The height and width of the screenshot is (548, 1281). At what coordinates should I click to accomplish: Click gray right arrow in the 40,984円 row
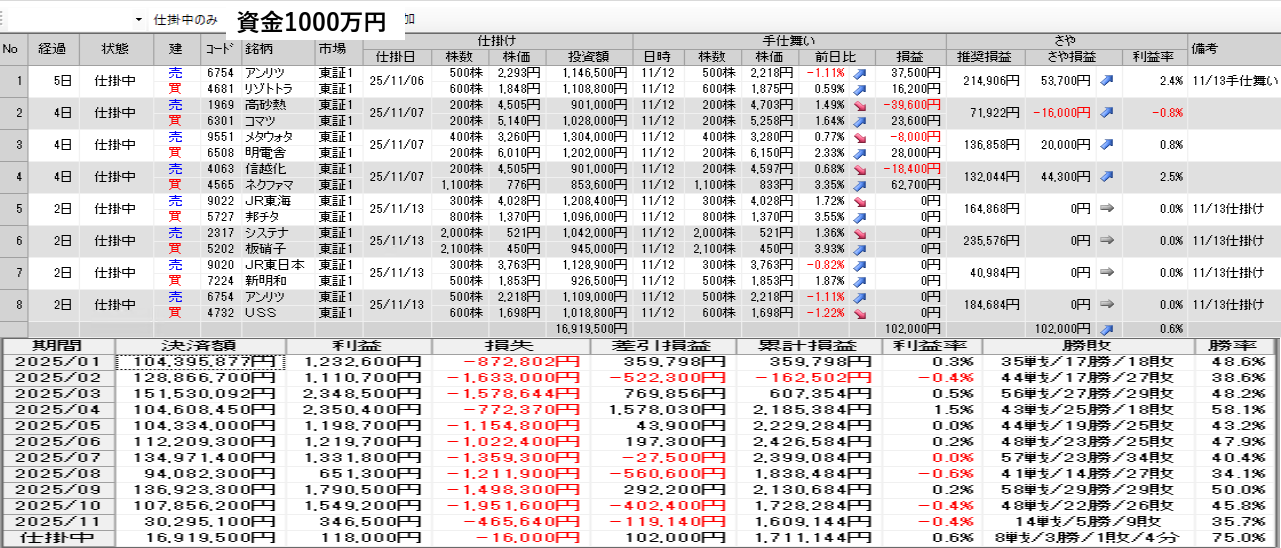1106,273
